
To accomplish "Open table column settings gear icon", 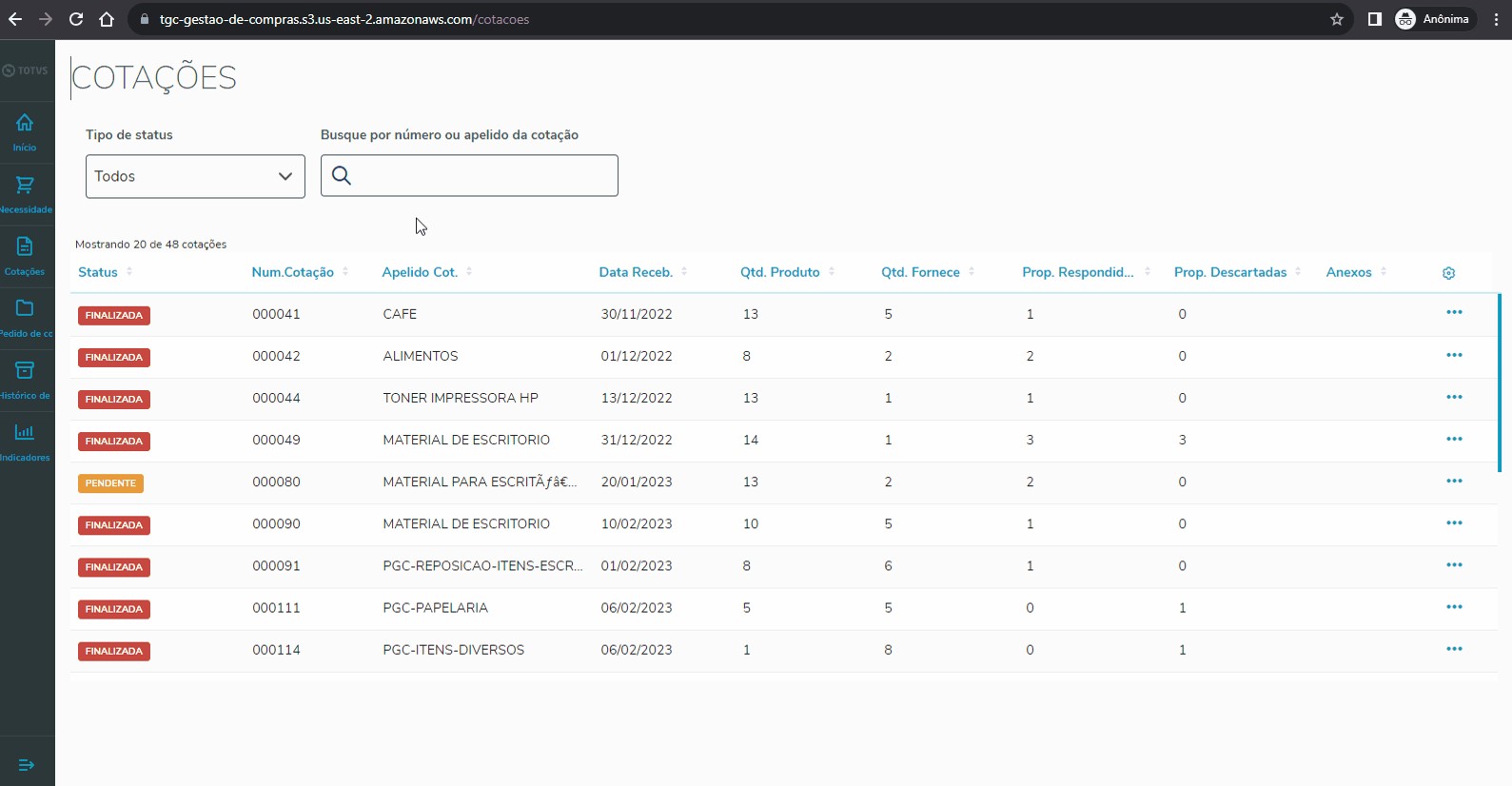I will pos(1448,273).
